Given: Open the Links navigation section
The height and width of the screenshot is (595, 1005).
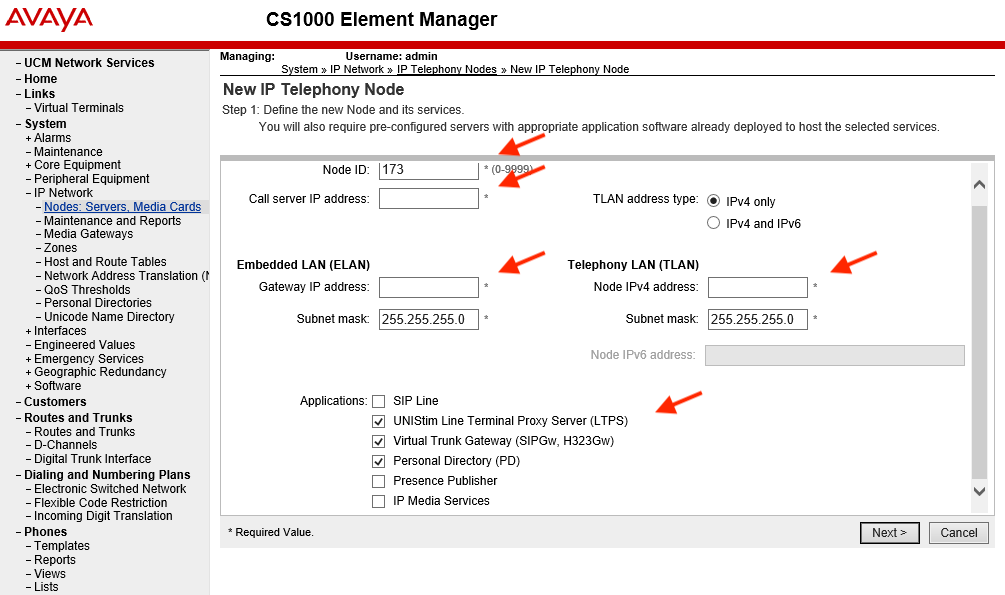Looking at the screenshot, I should tap(39, 94).
